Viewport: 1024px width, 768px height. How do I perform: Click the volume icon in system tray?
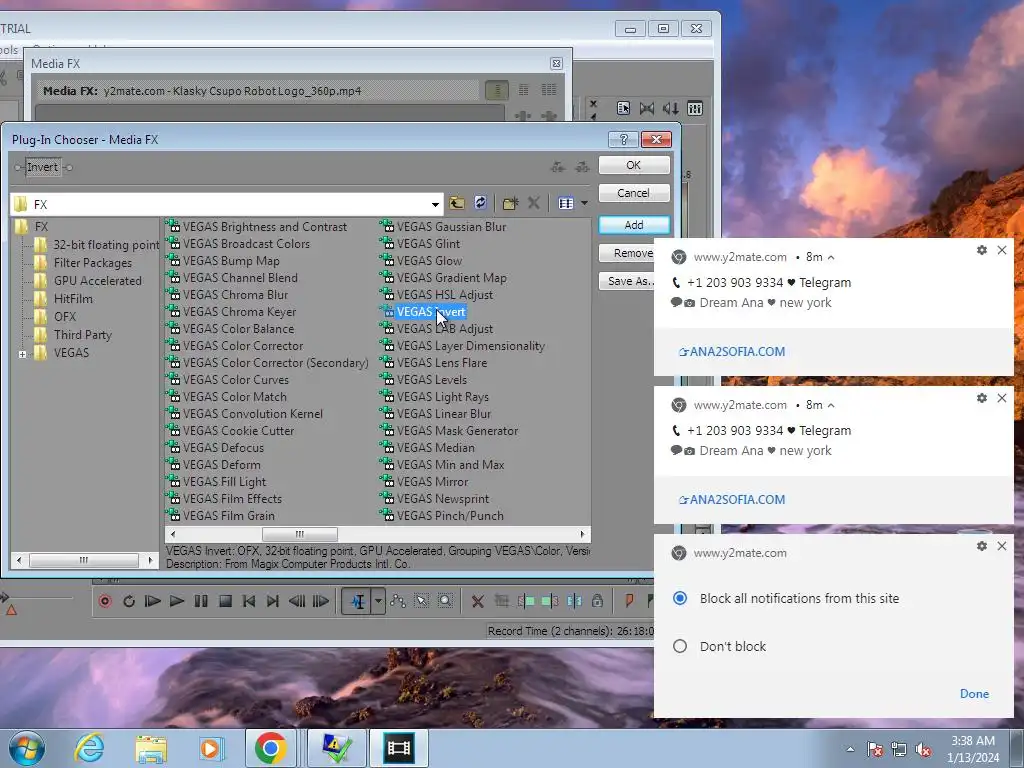pyautogui.click(x=923, y=750)
